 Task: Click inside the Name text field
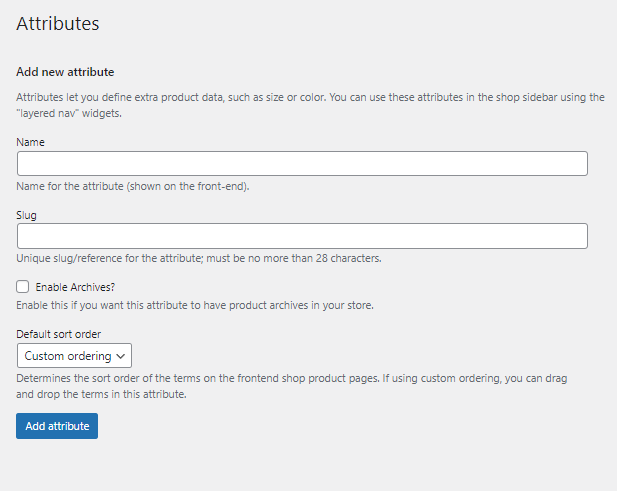(x=302, y=164)
